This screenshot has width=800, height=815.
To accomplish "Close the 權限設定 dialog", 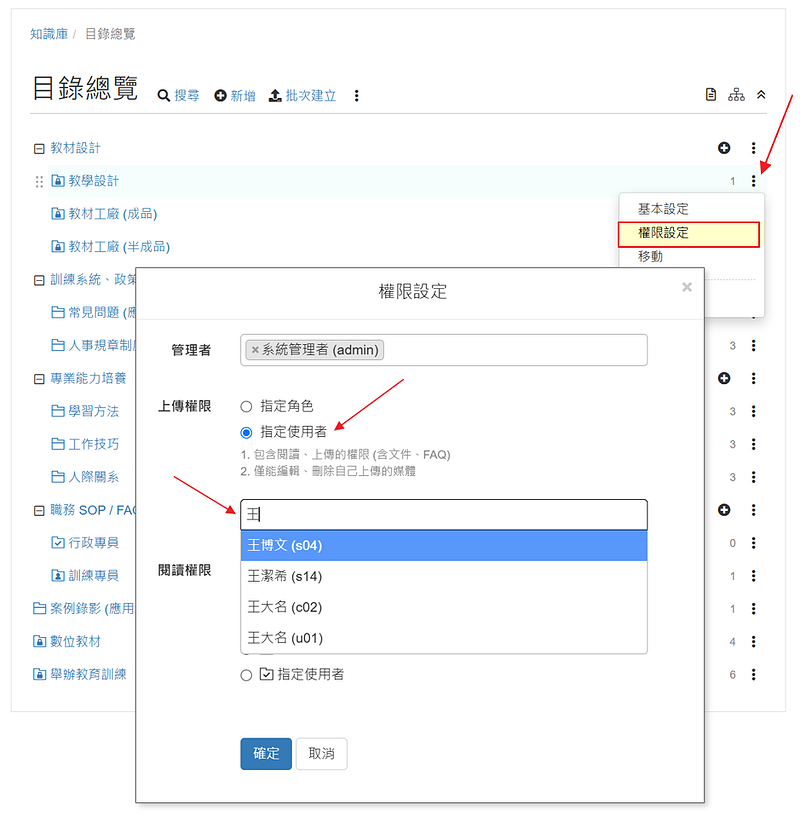I will [x=686, y=288].
